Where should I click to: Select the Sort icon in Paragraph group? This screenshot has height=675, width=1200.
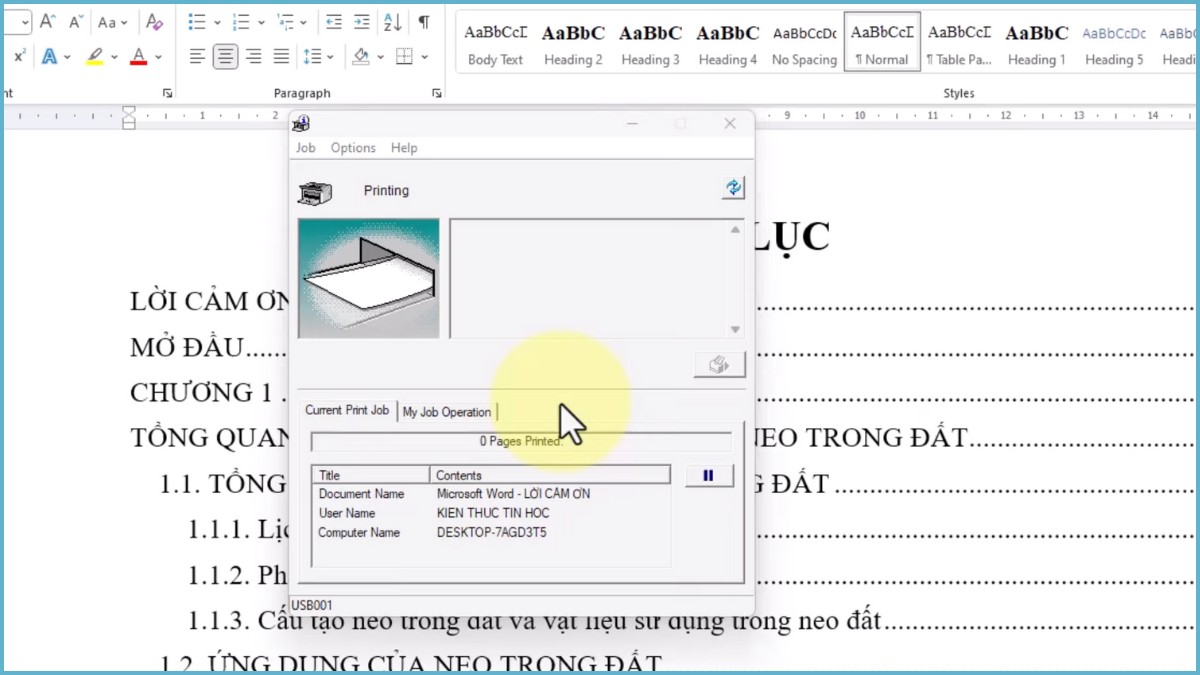pos(391,23)
